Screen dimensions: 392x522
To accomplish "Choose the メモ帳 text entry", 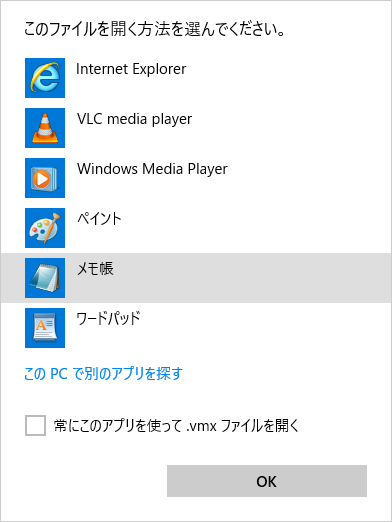I will pos(95,269).
